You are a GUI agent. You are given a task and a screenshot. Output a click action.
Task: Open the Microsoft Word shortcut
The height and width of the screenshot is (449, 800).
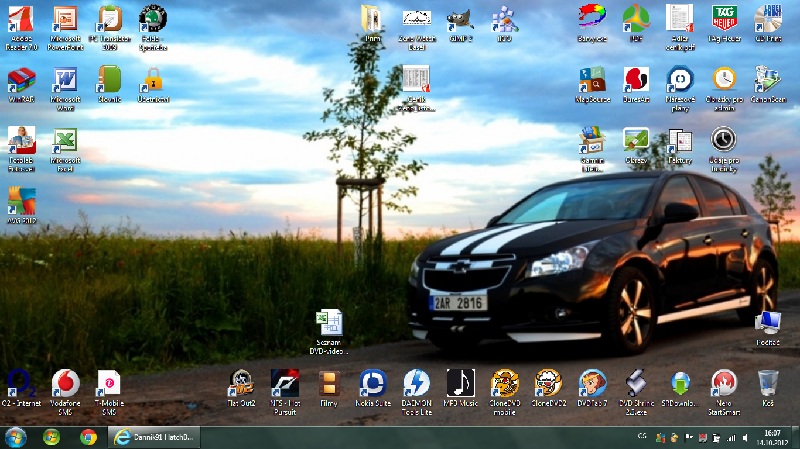click(65, 80)
